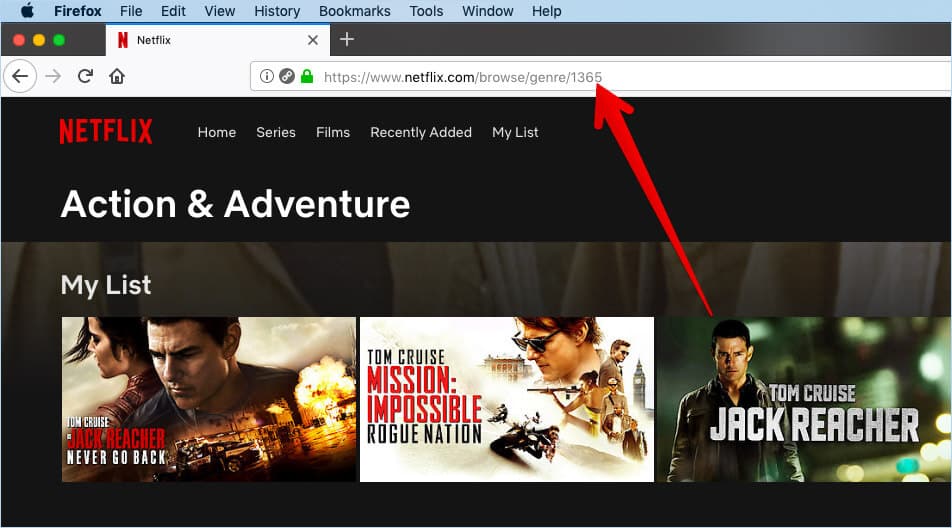Open My List in Netflix navigation

click(x=515, y=132)
